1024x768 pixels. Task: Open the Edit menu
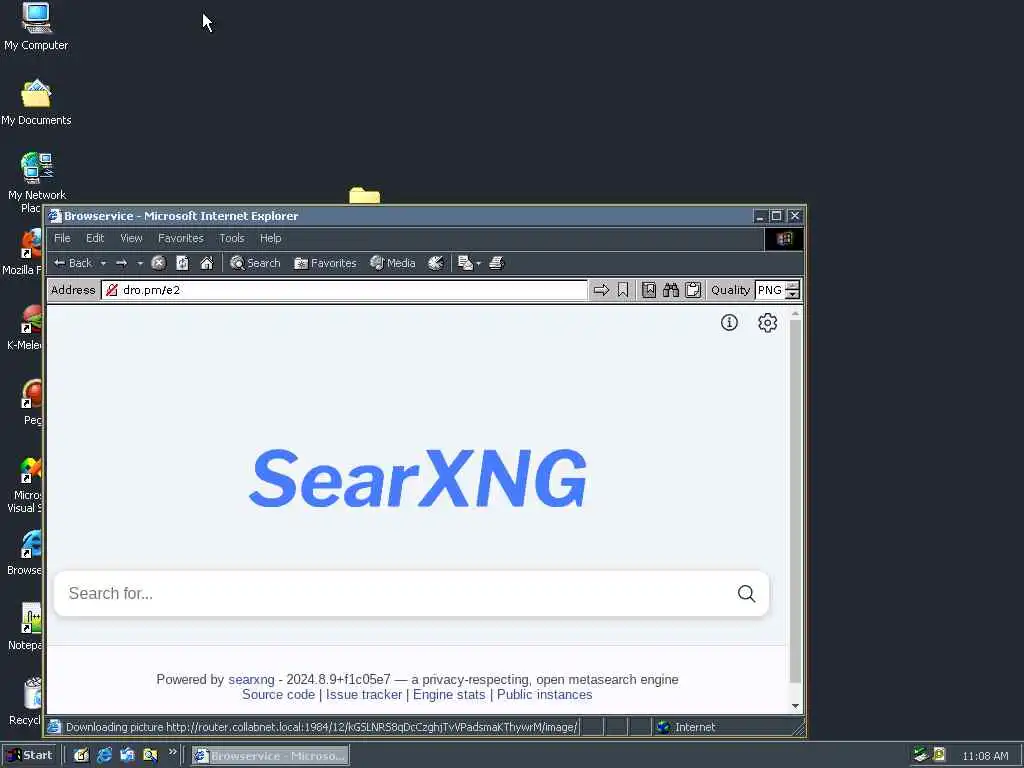point(95,238)
